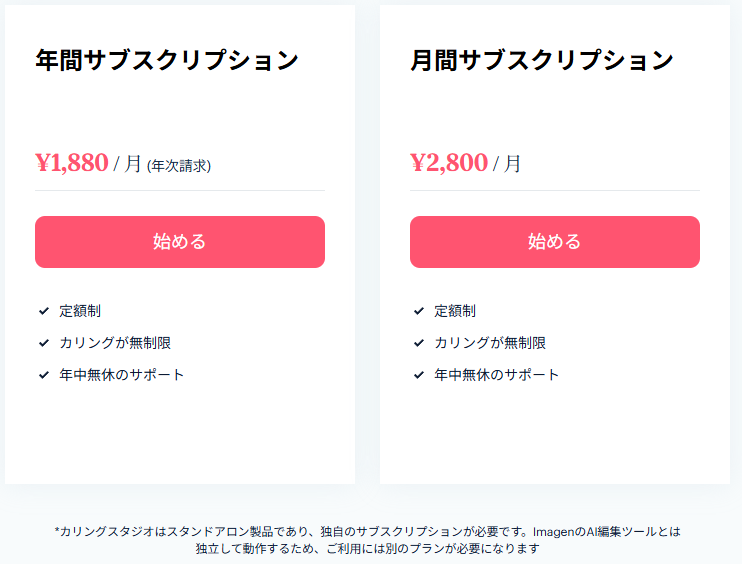Click the ¥1,880 annual price

click(x=72, y=163)
